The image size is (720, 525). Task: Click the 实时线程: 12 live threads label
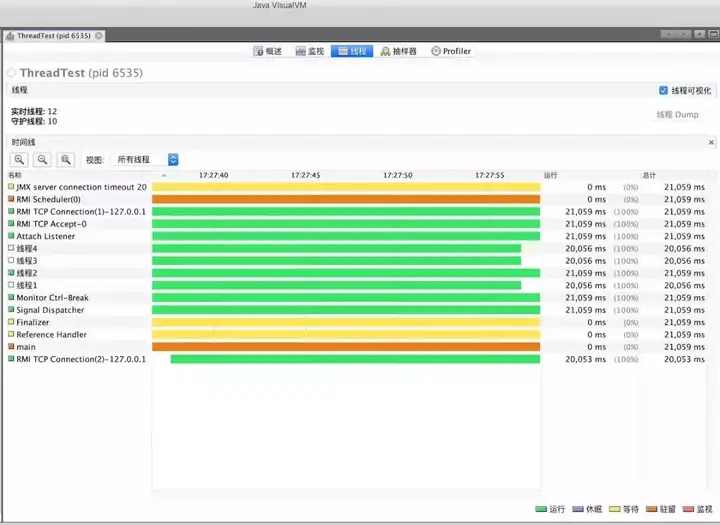point(34,111)
